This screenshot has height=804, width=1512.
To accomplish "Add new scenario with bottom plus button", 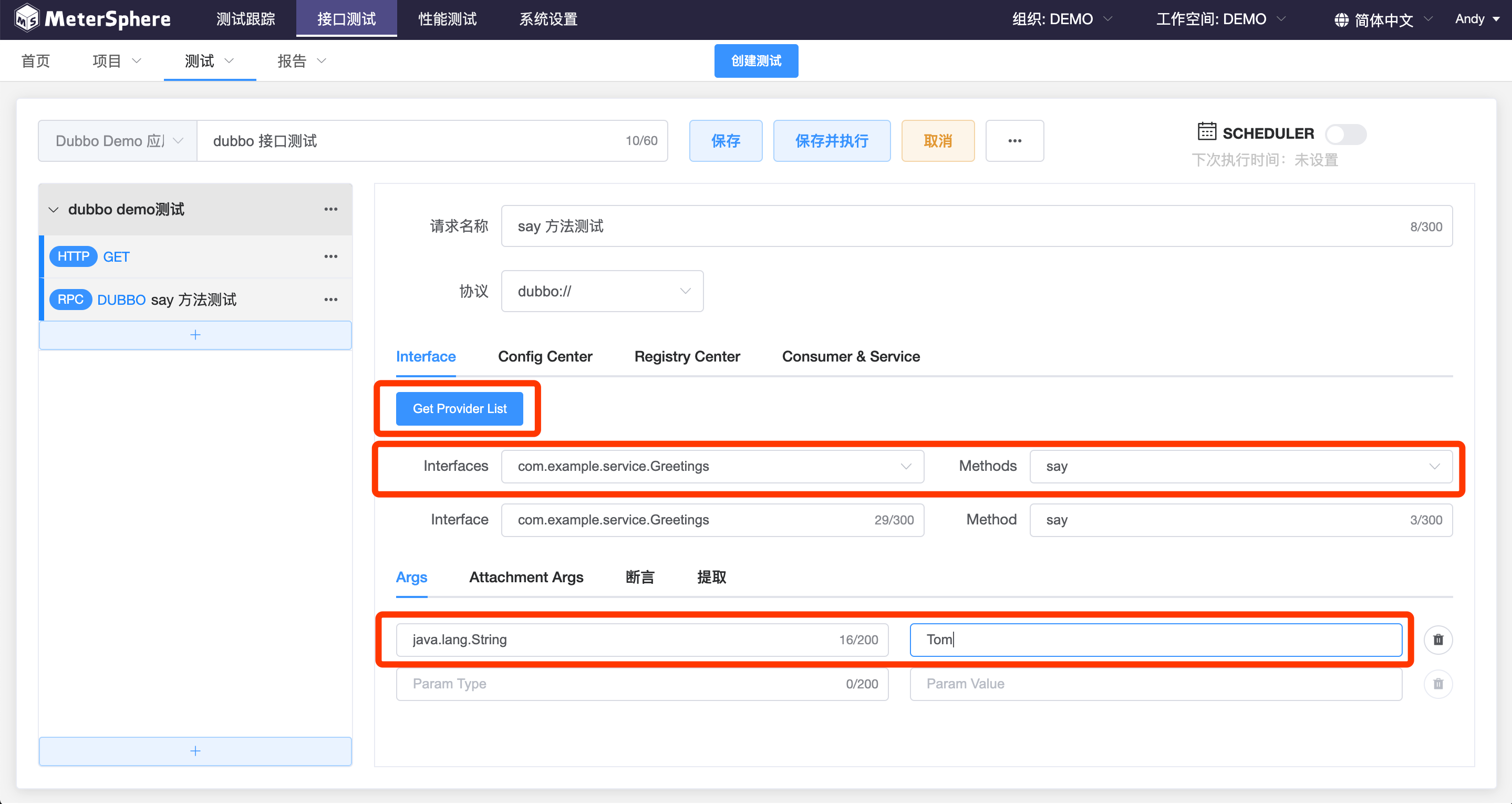I will (x=195, y=750).
